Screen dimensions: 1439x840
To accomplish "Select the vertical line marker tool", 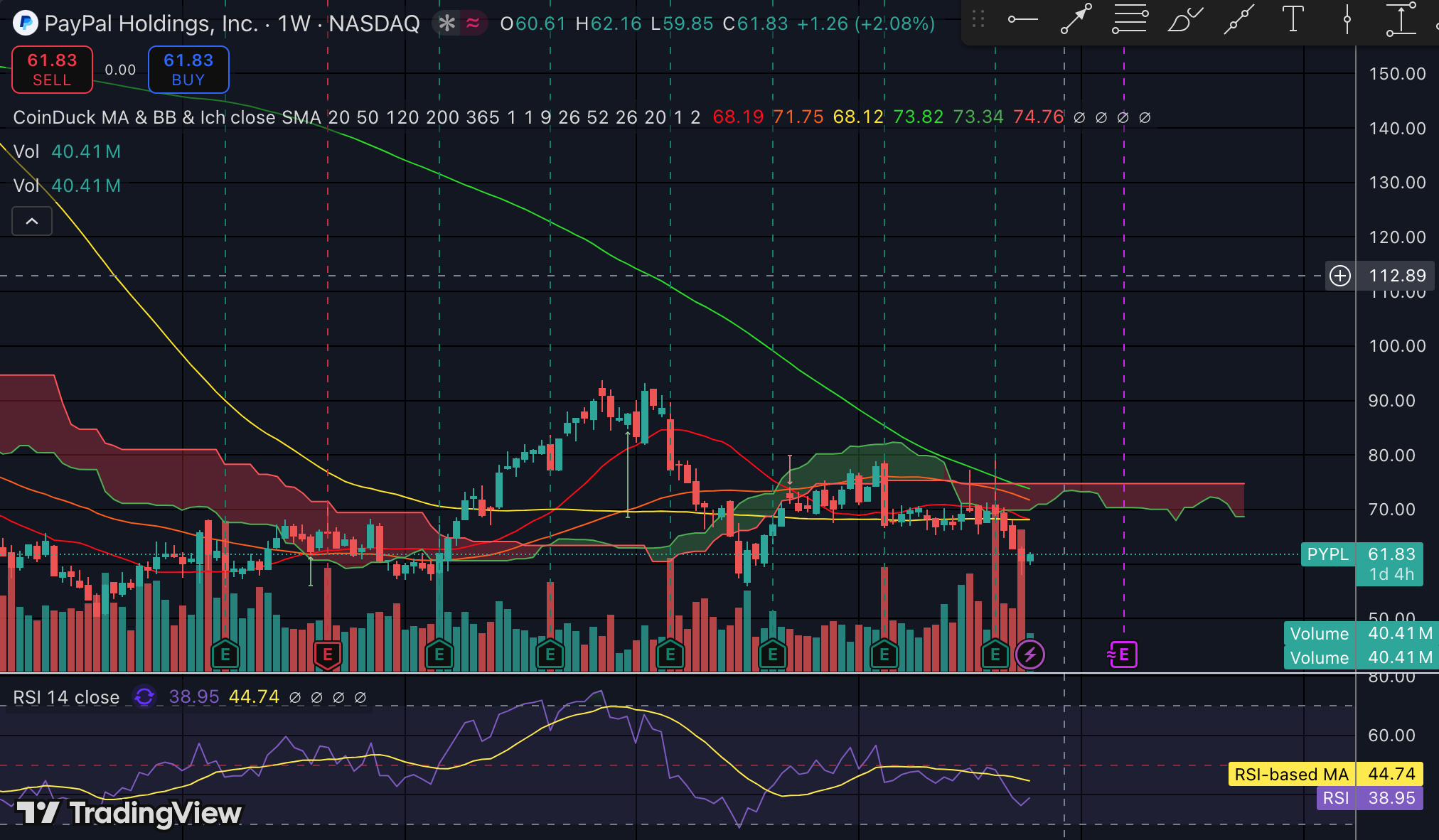I will [1347, 19].
